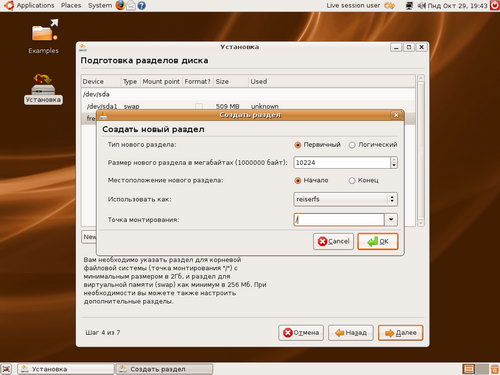Open the System menu

(100, 6)
